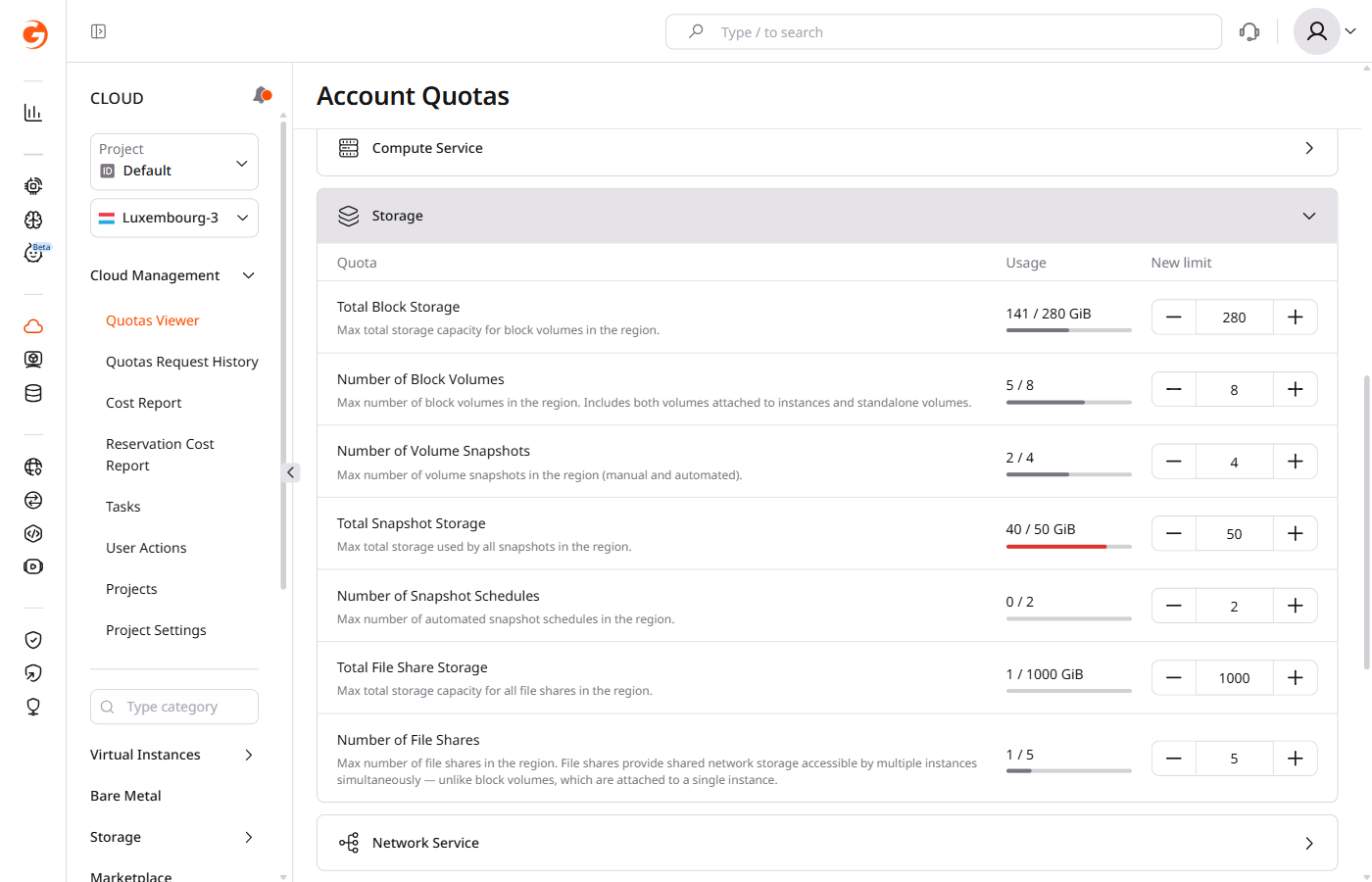Open the notifications bell in CLOUD panel

click(262, 95)
